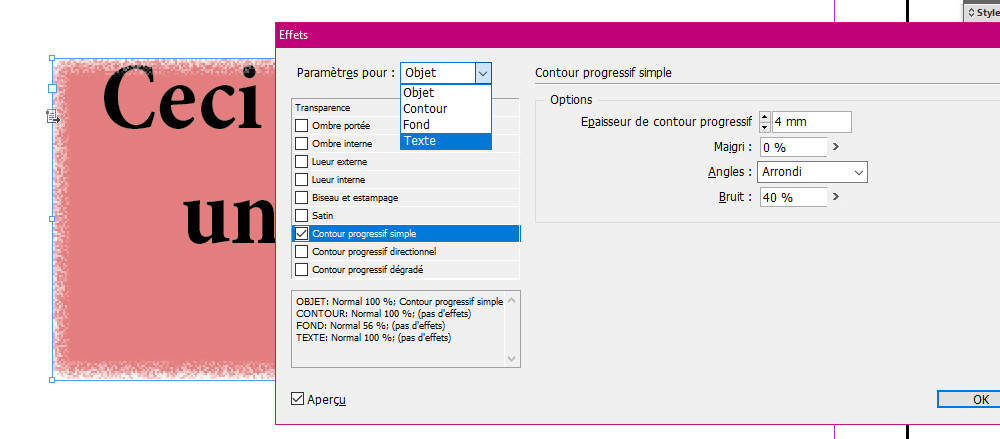The image size is (1000, 439).
Task: Click the summary box scroll down arrow
Action: coord(512,359)
